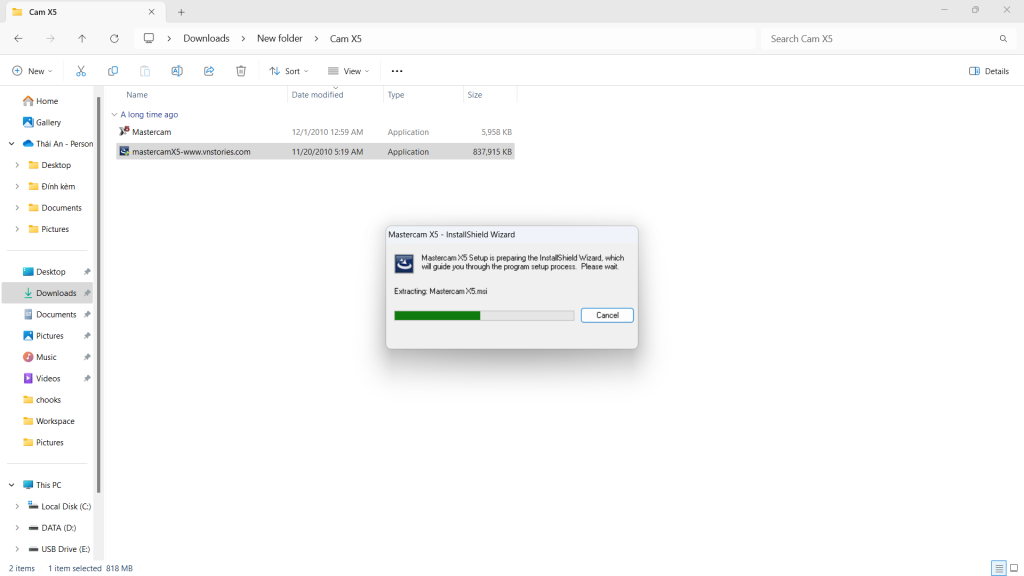Sort by the Name column header
The image size is (1024, 576).
coord(136,95)
